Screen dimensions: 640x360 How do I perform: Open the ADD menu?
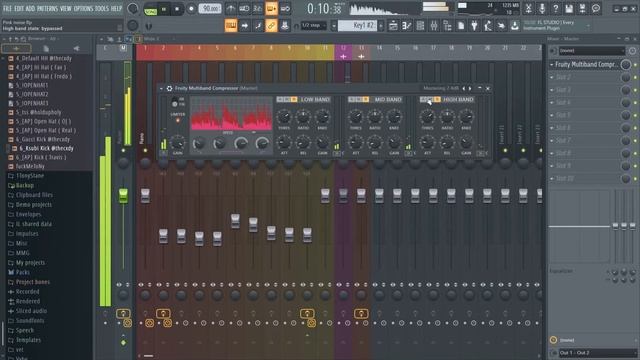(30, 8)
